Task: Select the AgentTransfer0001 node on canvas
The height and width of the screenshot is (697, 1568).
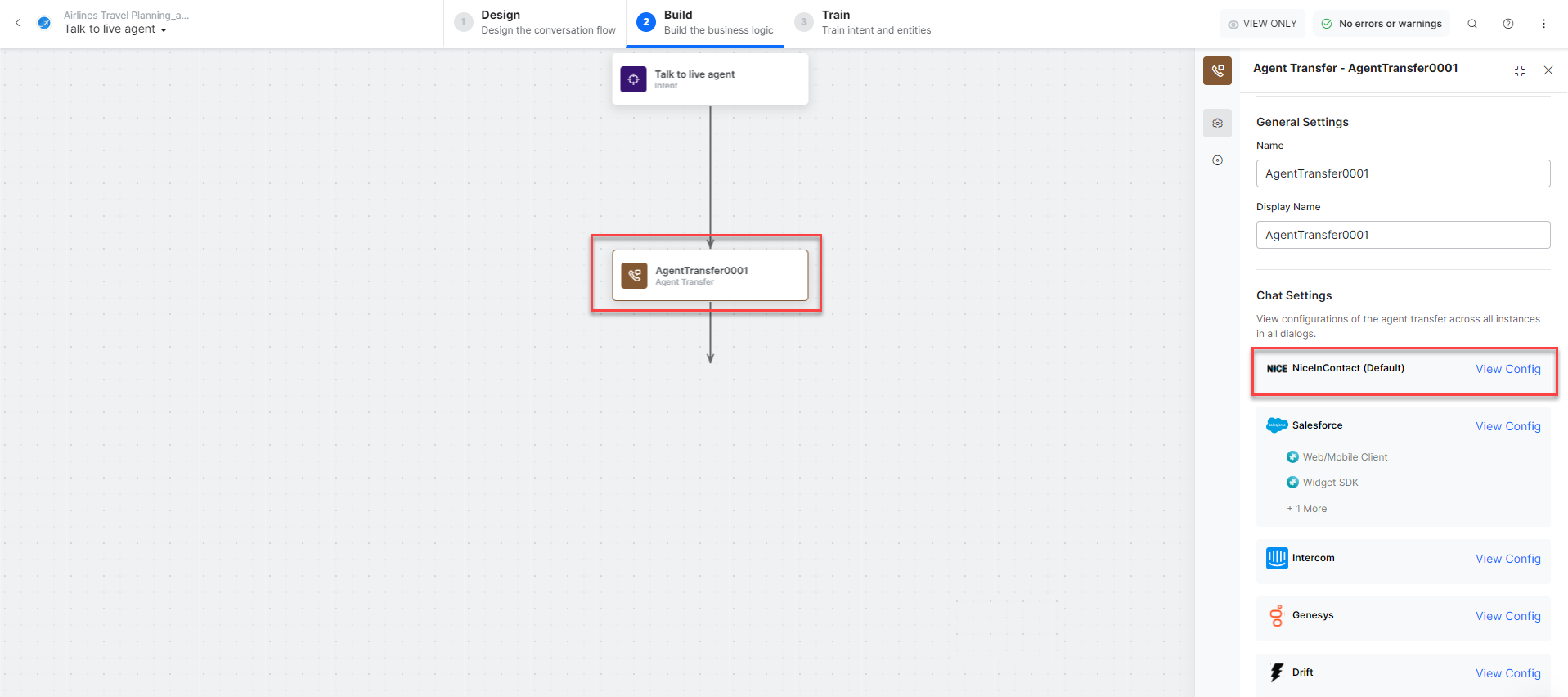Action: (x=709, y=276)
